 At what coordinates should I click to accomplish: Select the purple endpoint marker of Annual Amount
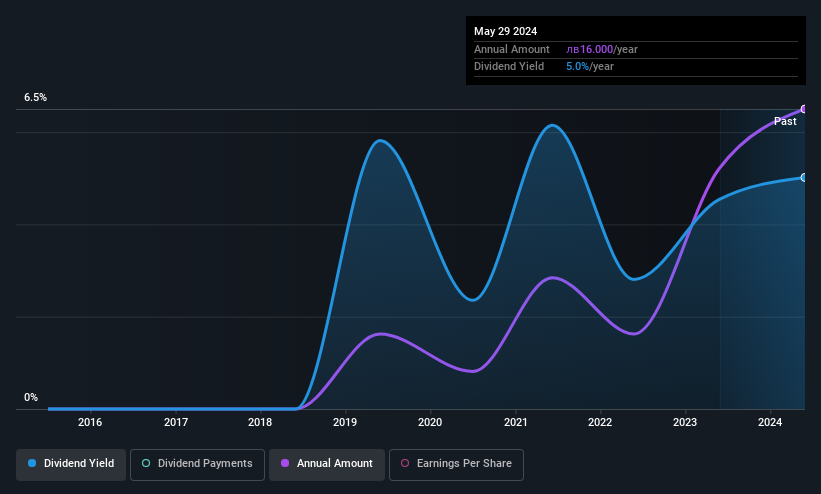point(804,109)
